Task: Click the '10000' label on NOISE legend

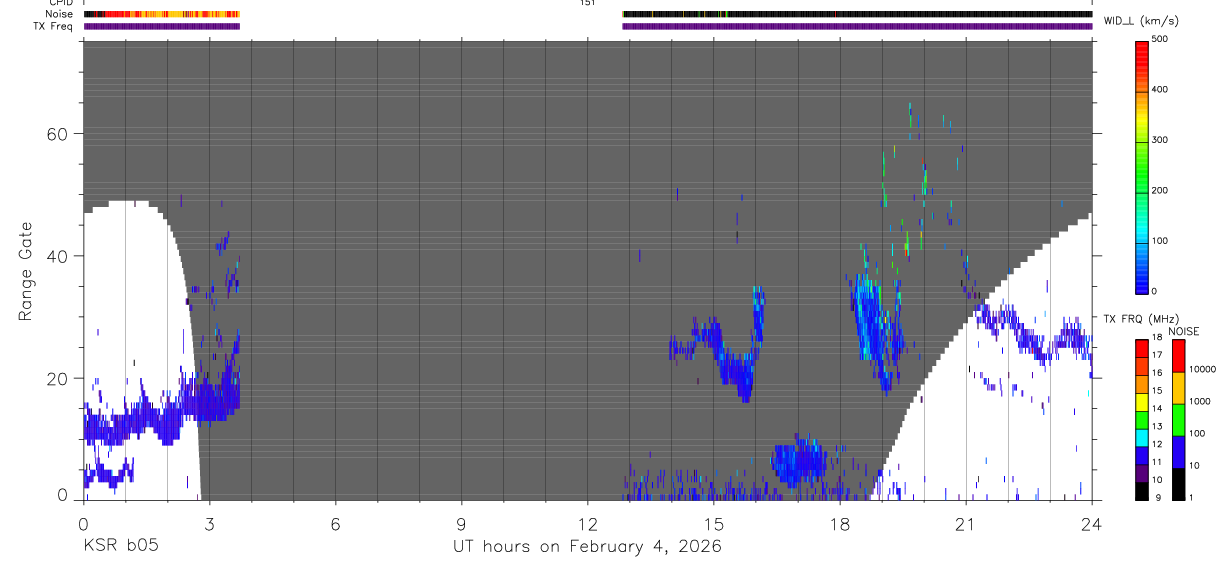Action: (x=1204, y=369)
